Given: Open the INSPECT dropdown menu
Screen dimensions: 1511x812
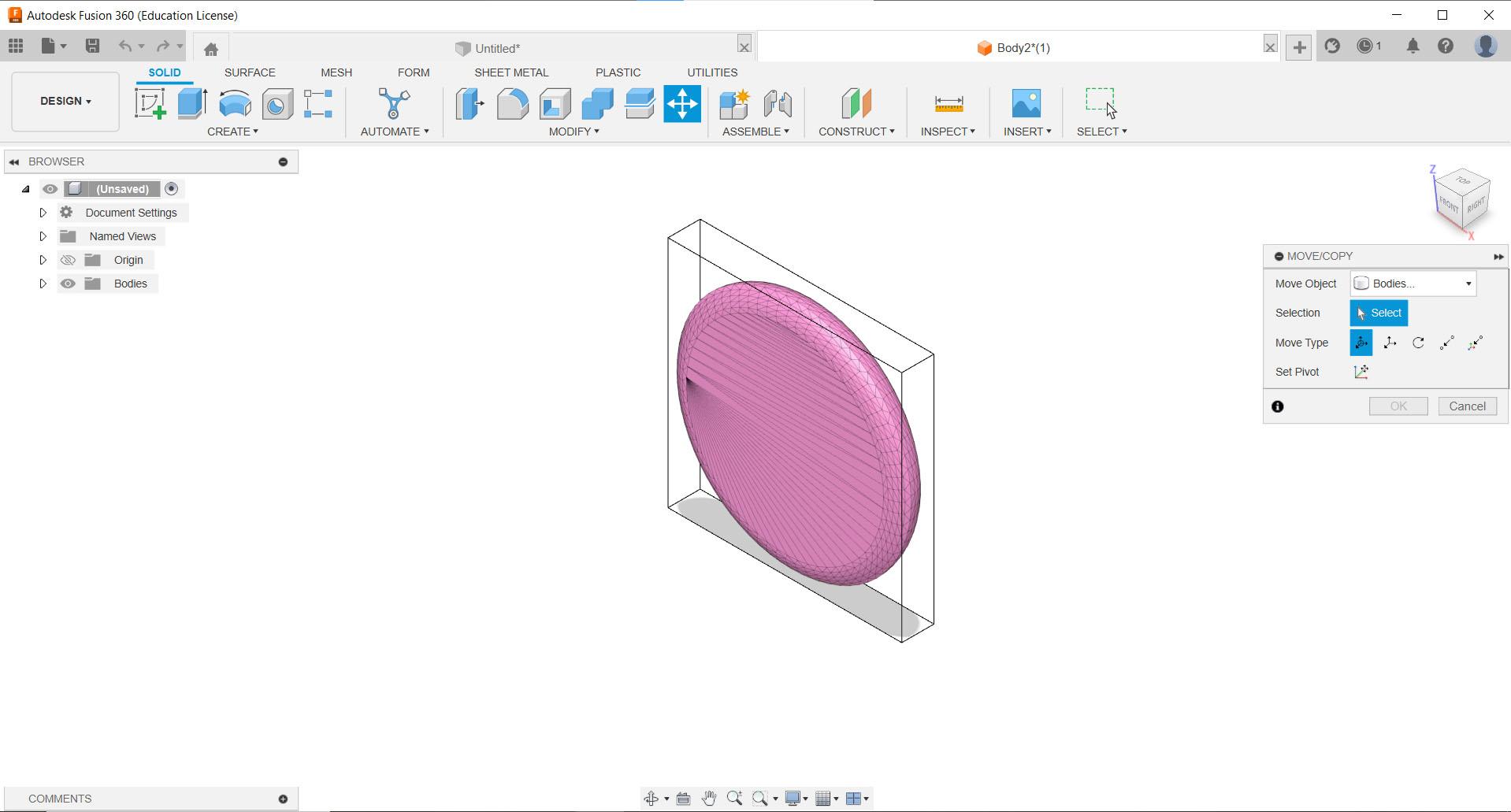Looking at the screenshot, I should [948, 132].
